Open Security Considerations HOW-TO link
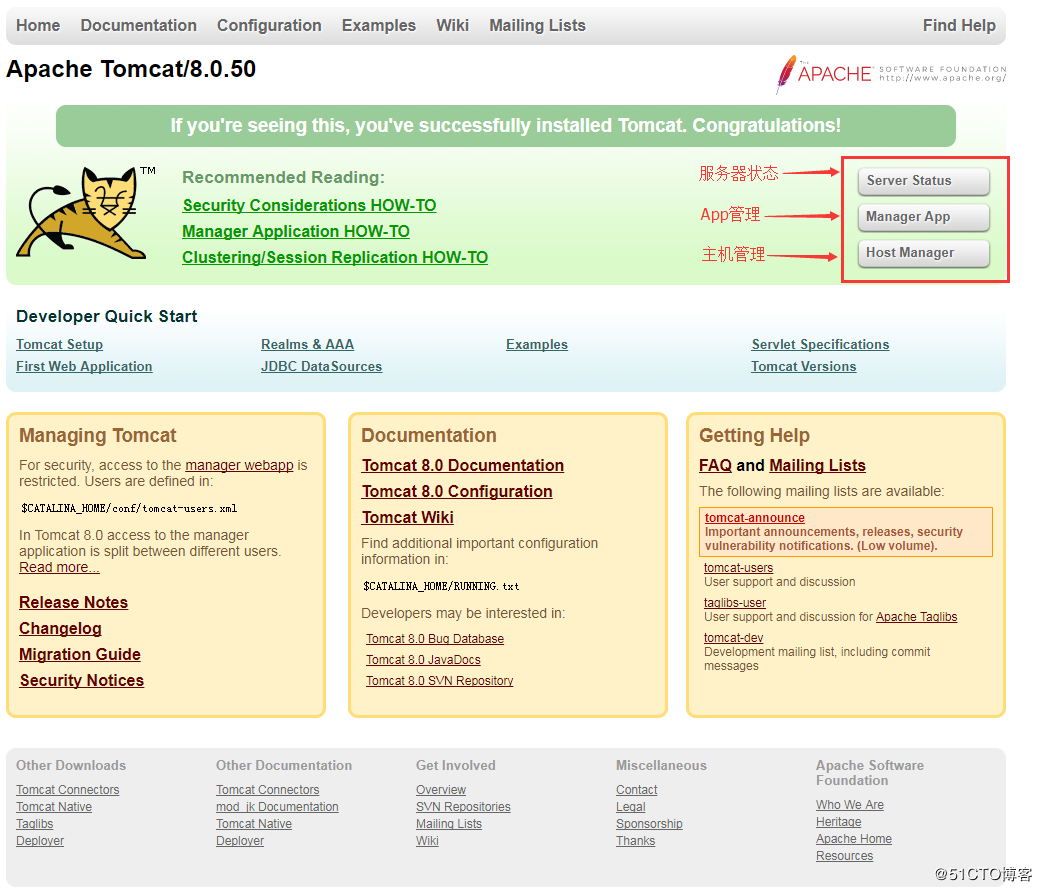This screenshot has width=1042, height=891. 309,205
